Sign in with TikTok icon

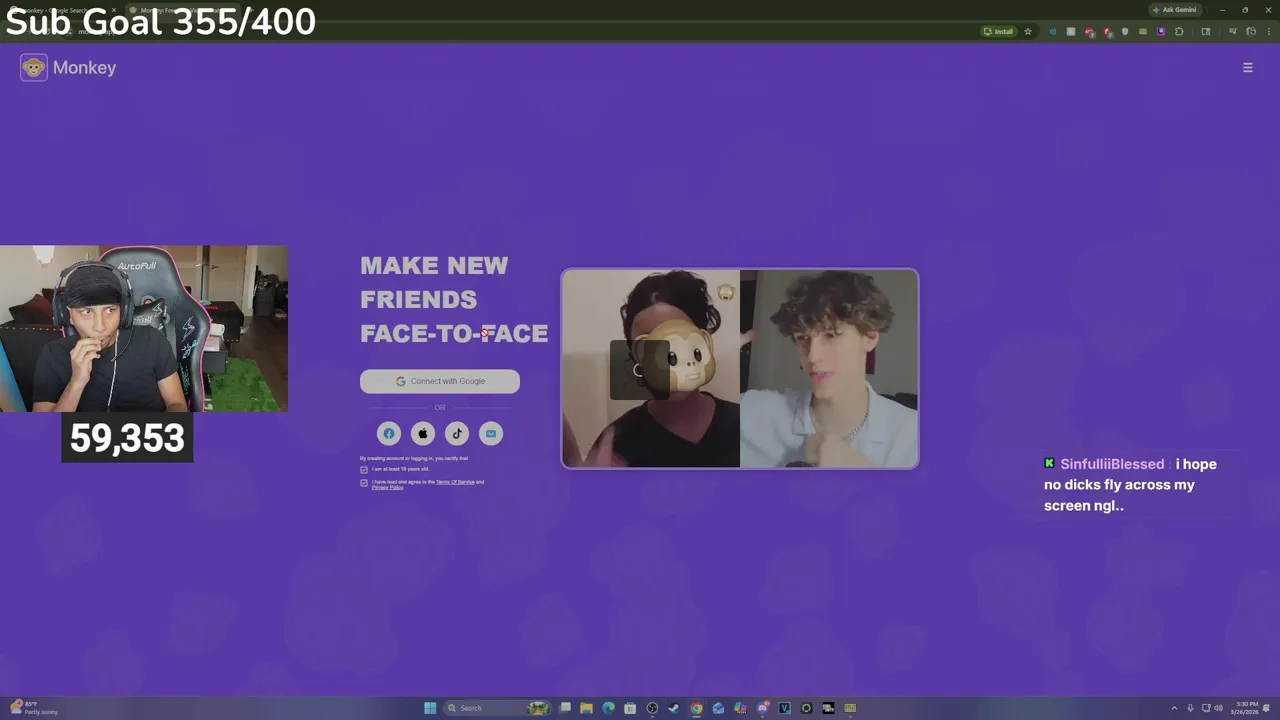457,433
